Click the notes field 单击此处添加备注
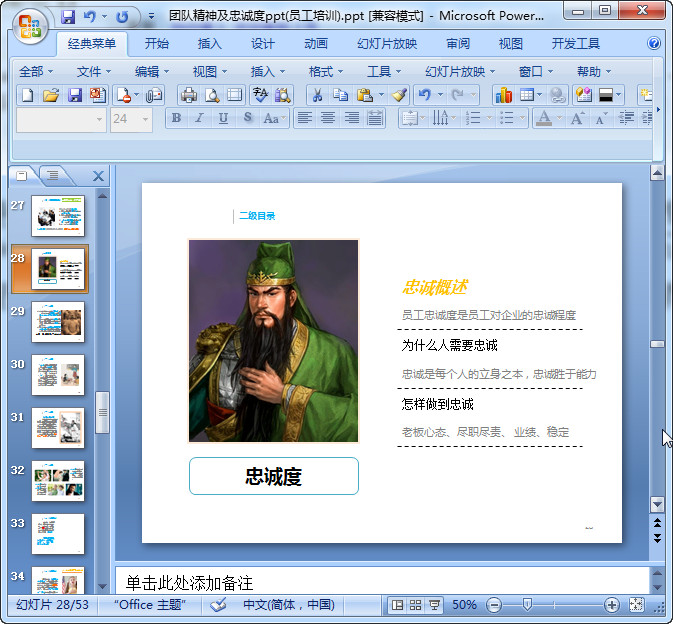Screen dimensions: 673x624 (x=382, y=583)
